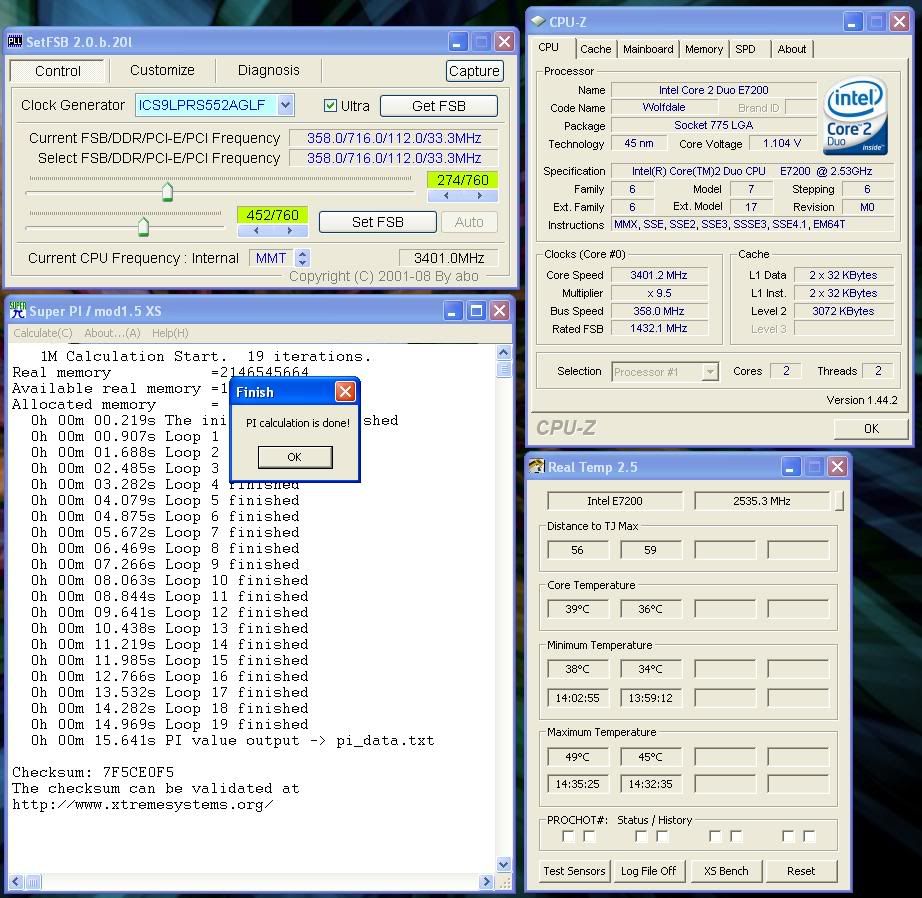922x898 pixels.
Task: Click the Checksum: 7F5CE0F5 line
Action: click(x=93, y=772)
